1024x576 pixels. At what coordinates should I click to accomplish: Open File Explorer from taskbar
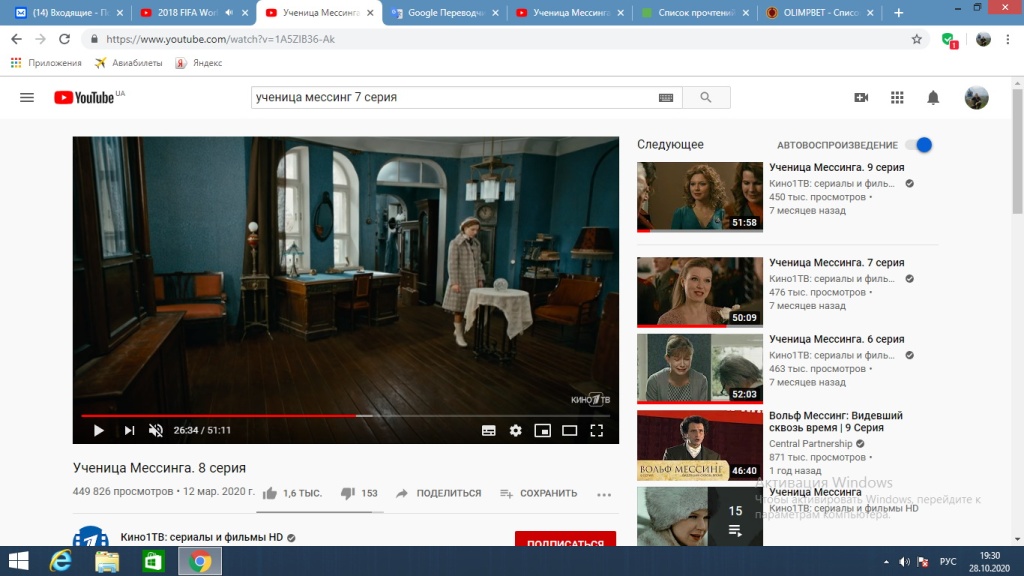point(107,561)
